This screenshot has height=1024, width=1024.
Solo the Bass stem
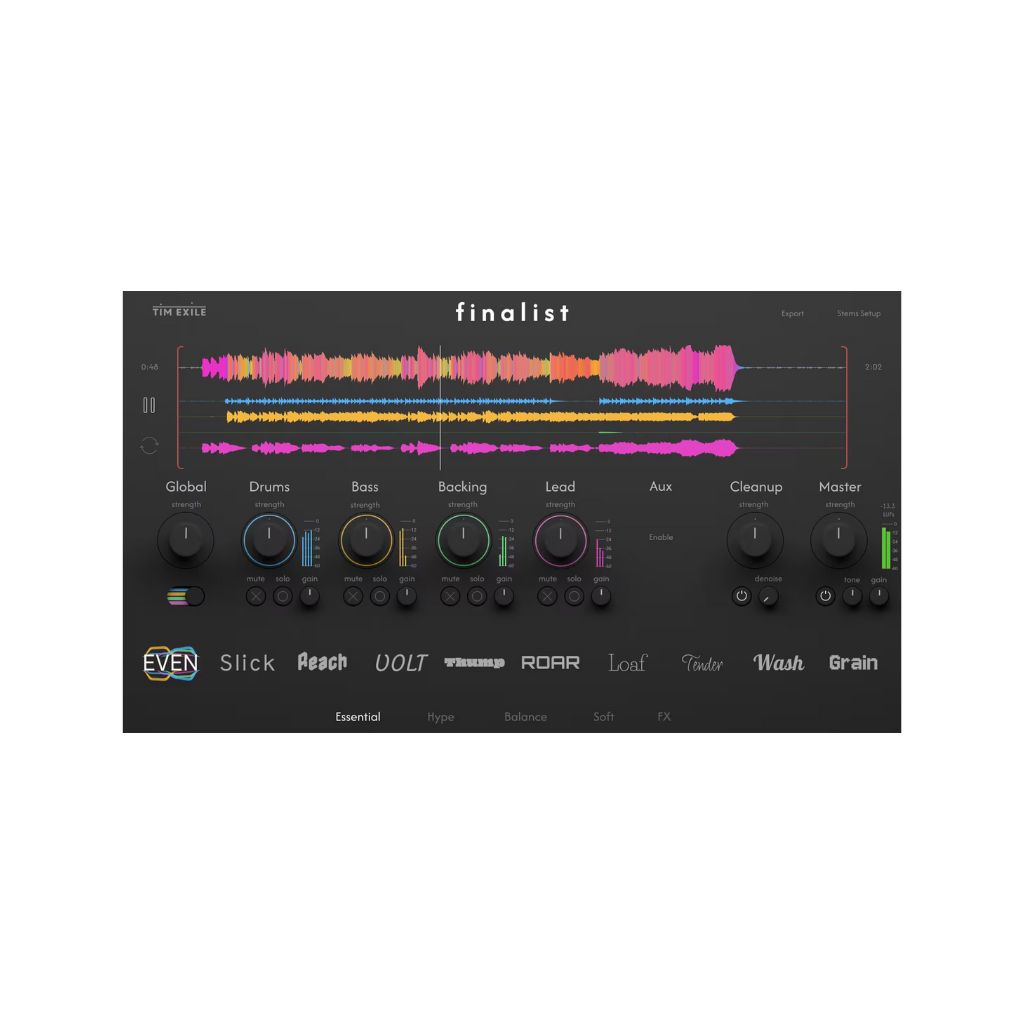coord(380,596)
